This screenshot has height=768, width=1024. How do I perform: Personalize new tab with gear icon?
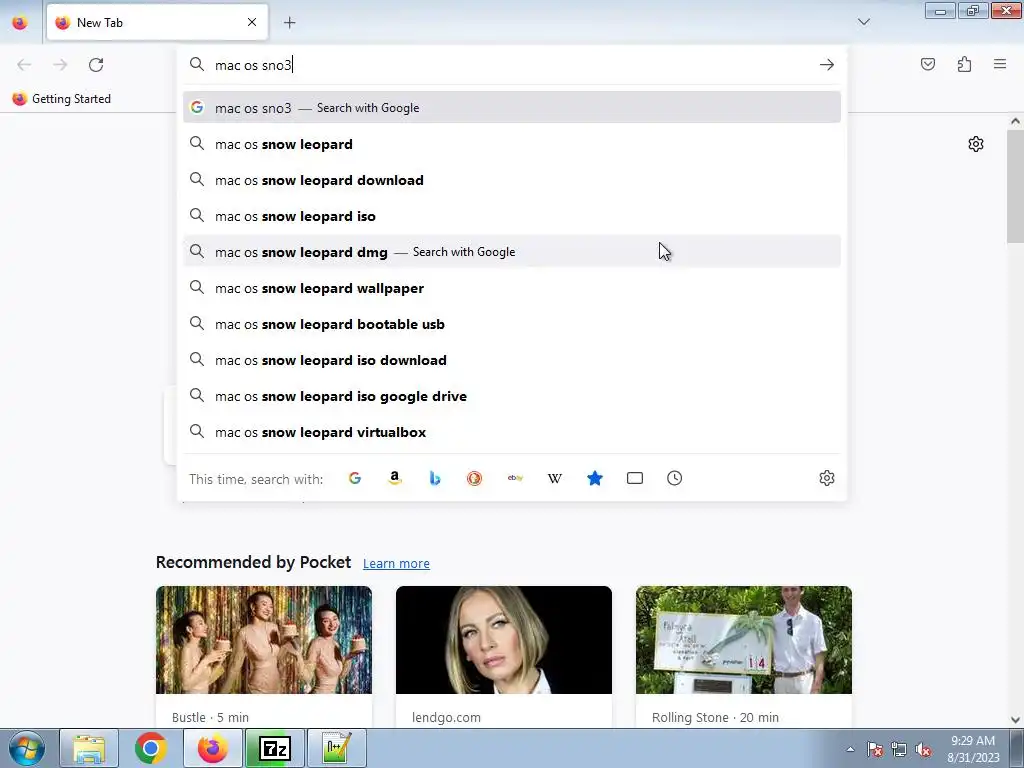[x=976, y=144]
